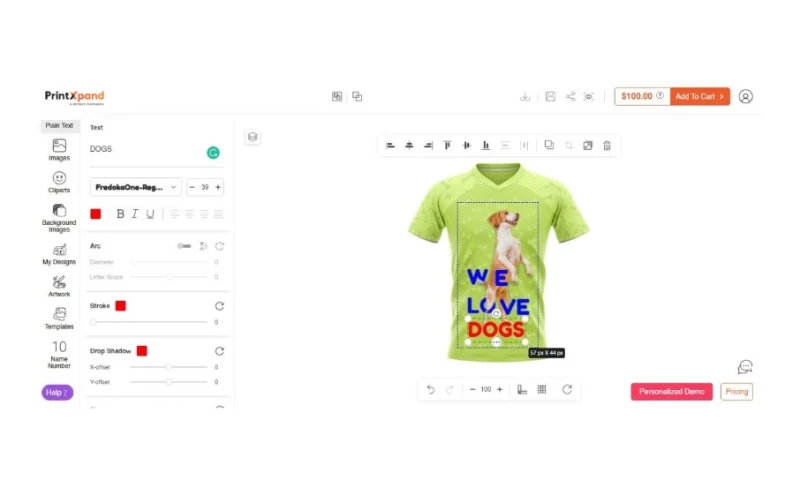Click the preview icon in header

coord(588,96)
